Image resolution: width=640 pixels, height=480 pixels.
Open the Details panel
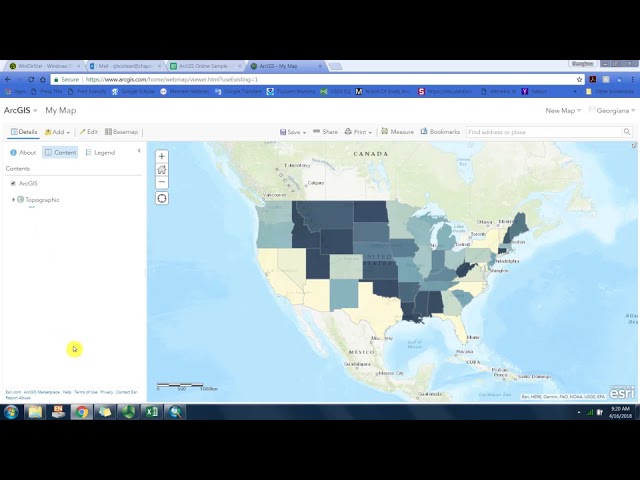click(x=24, y=132)
